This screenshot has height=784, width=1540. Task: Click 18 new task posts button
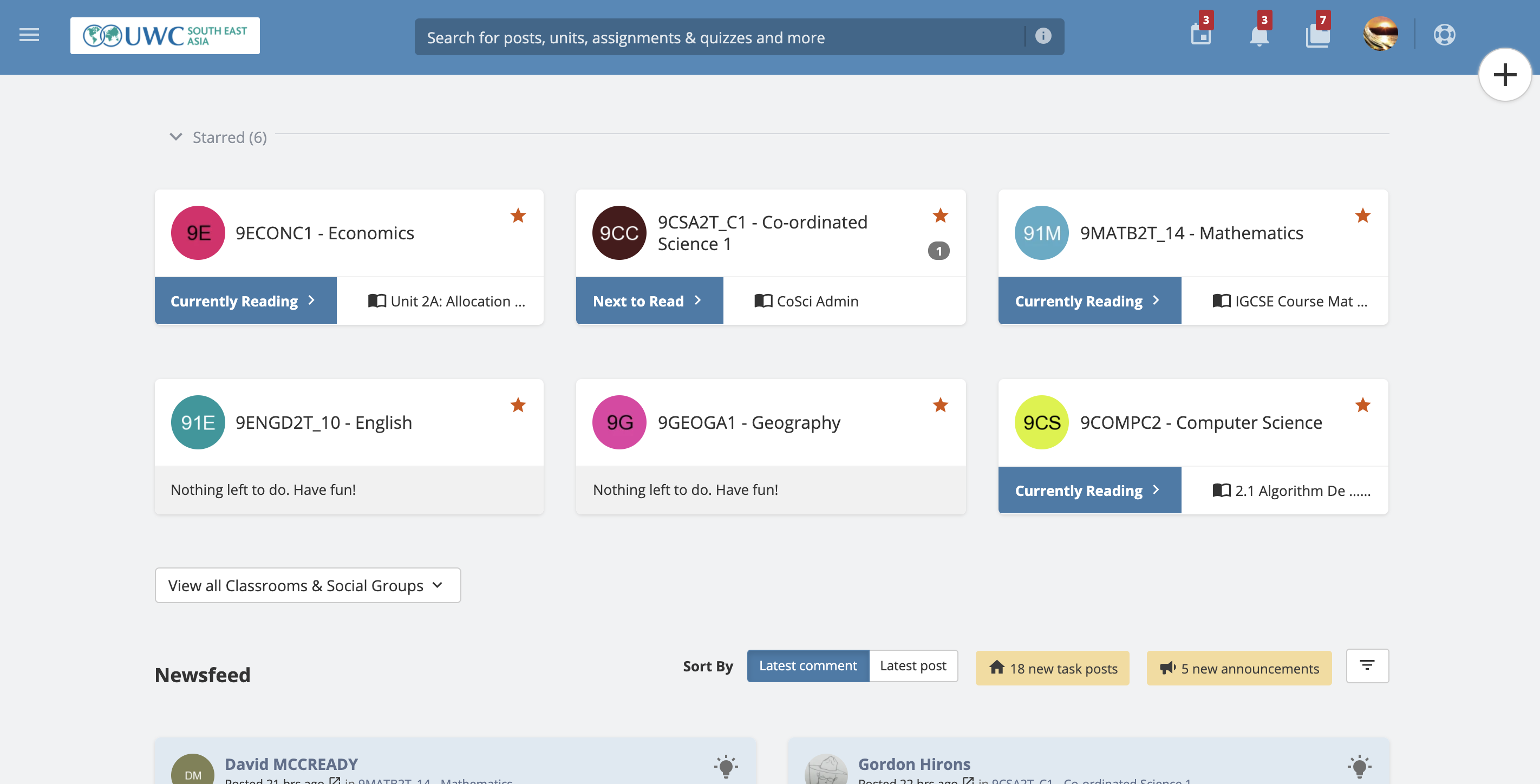1052,668
